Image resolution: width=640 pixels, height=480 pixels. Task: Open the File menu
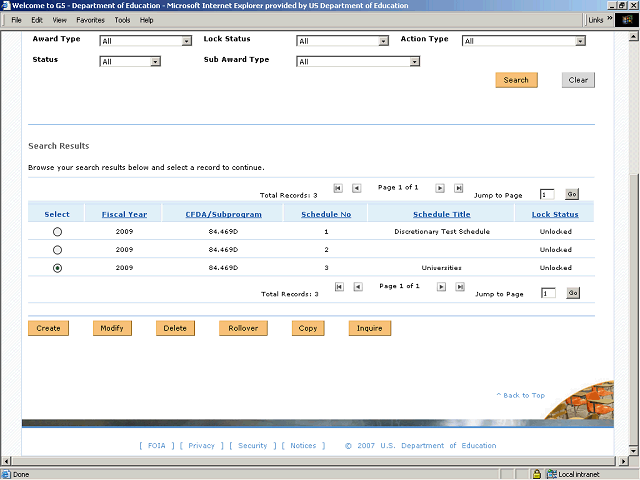16,20
